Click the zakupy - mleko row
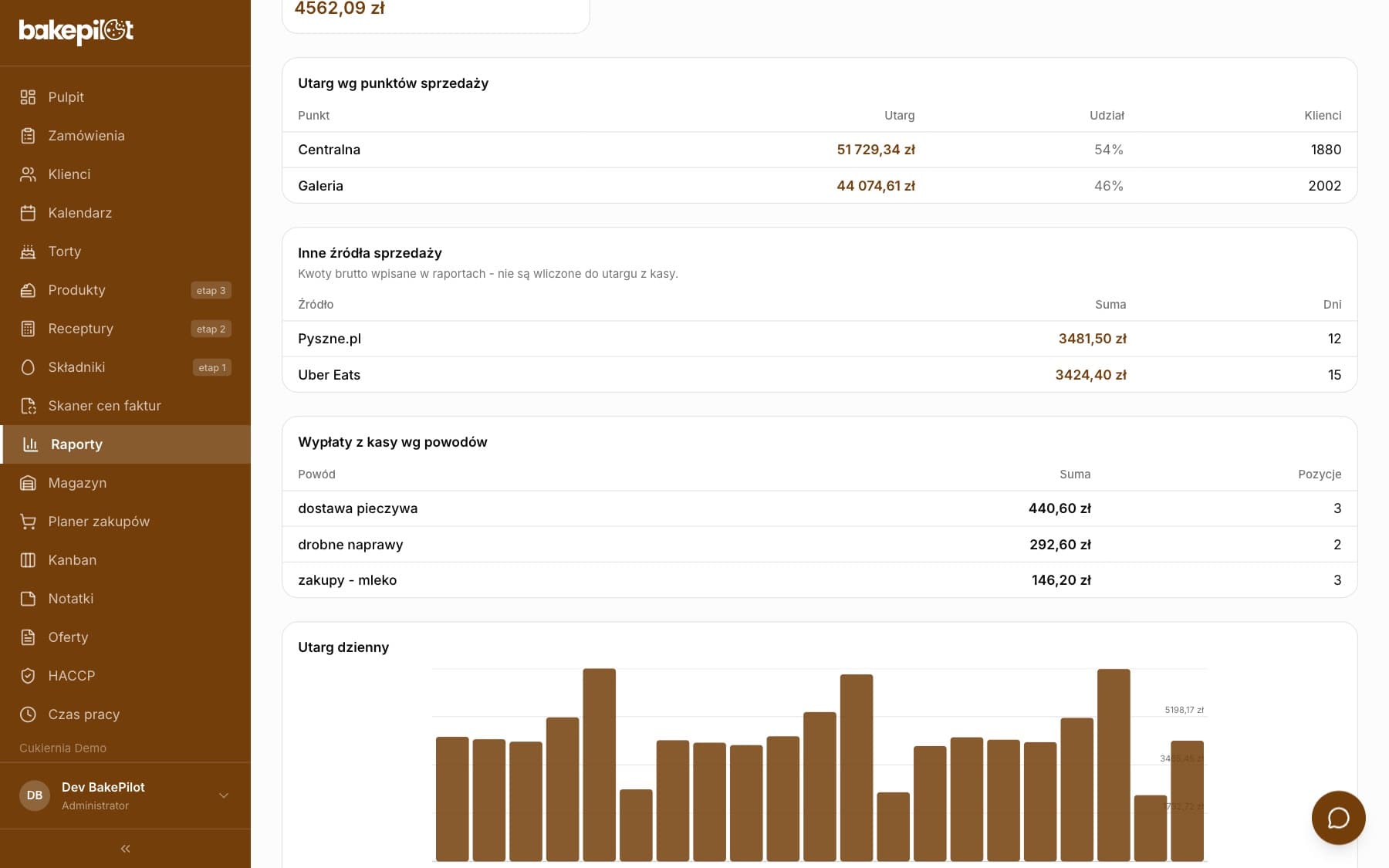Viewport: 1389px width, 868px height. pos(820,580)
